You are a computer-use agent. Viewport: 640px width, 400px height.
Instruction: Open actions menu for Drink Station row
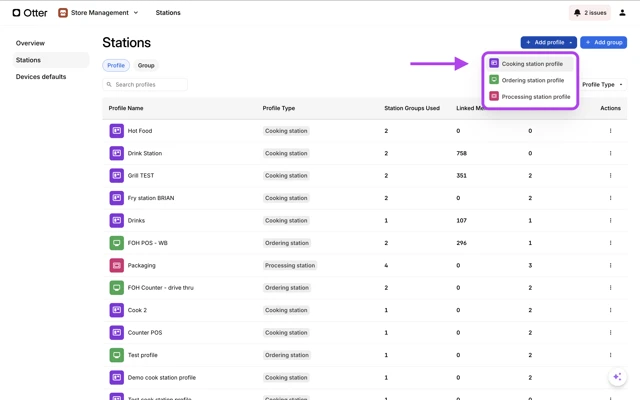point(610,154)
